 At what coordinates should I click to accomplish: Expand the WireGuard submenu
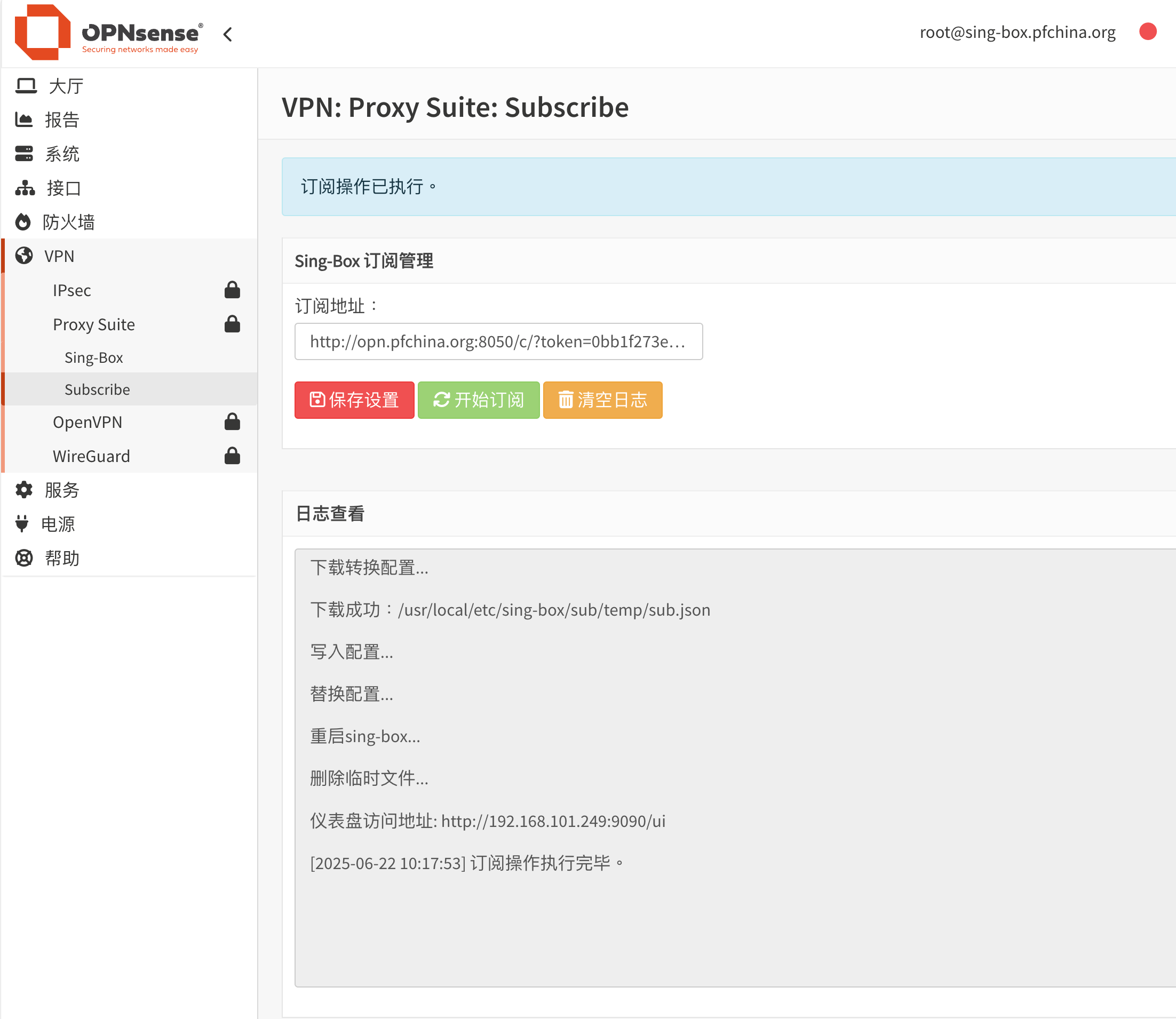(91, 456)
